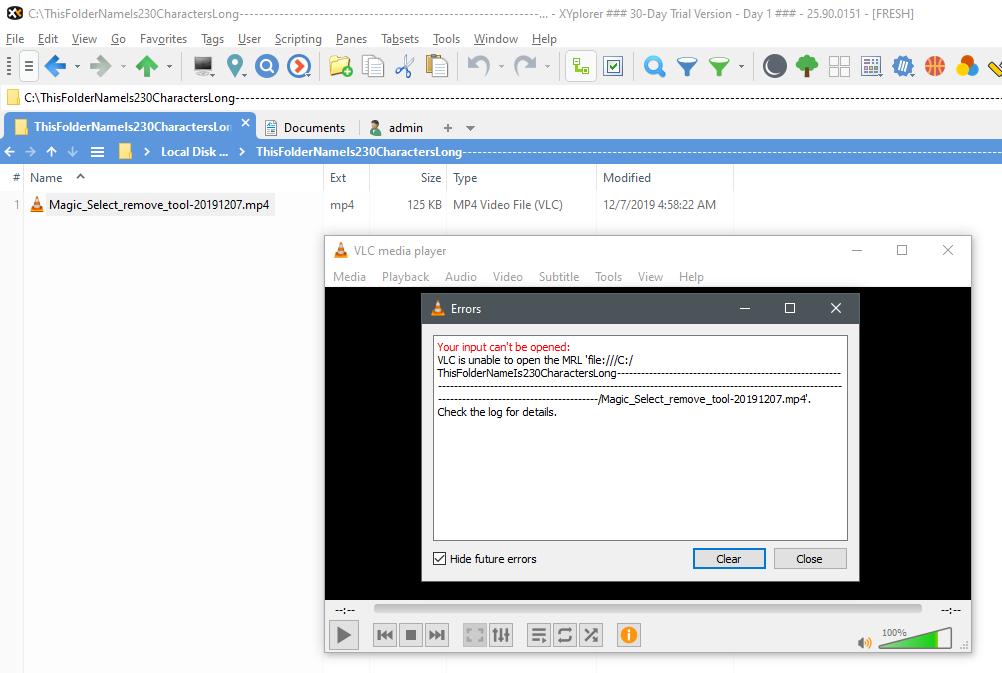The image size is (1002, 673).
Task: Click the green Up arrow toolbar icon
Action: [147, 67]
